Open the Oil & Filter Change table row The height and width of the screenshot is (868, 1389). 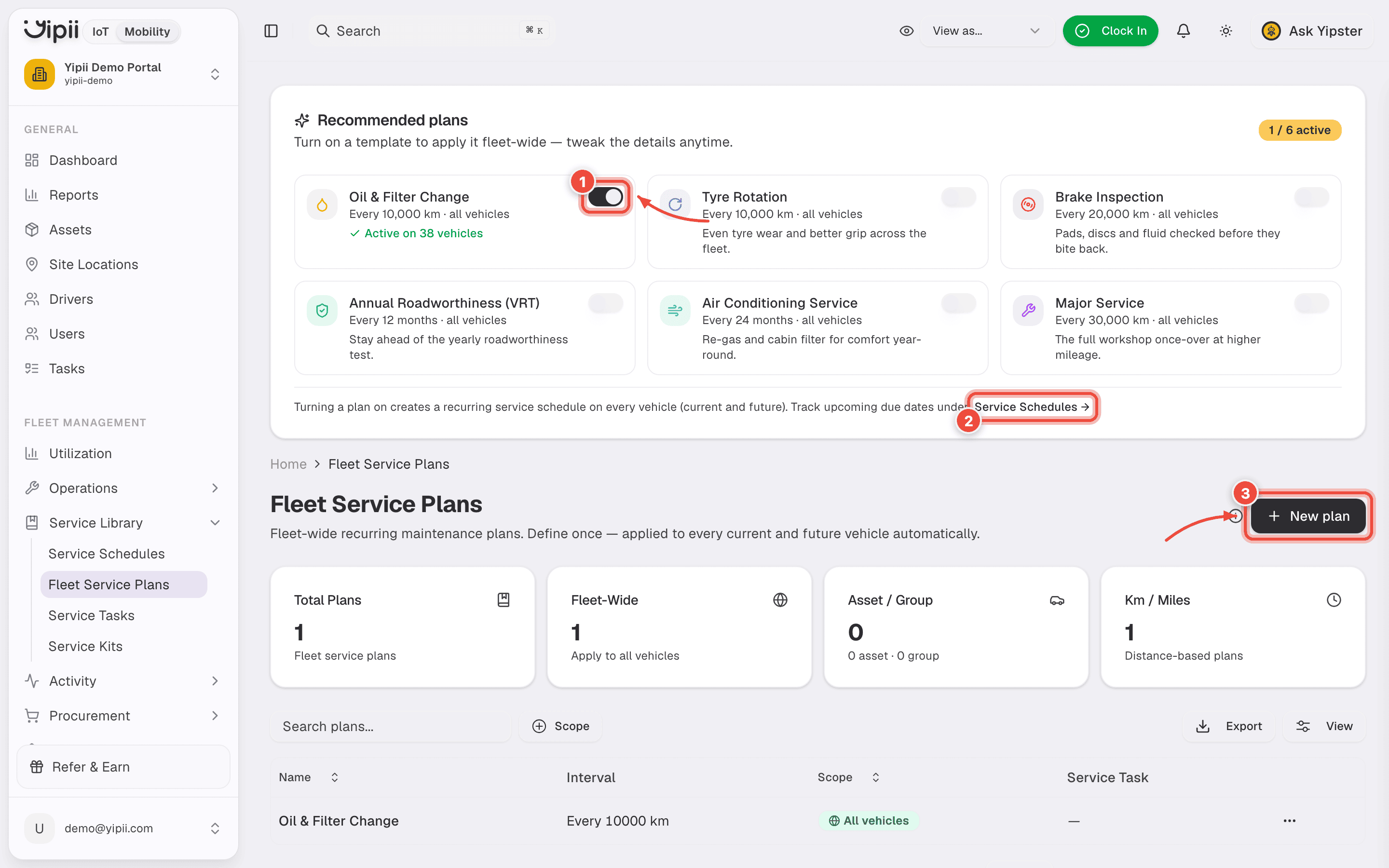click(x=817, y=821)
